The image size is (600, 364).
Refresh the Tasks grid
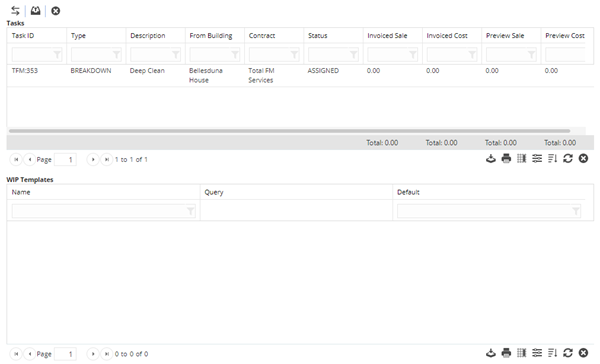[568, 158]
